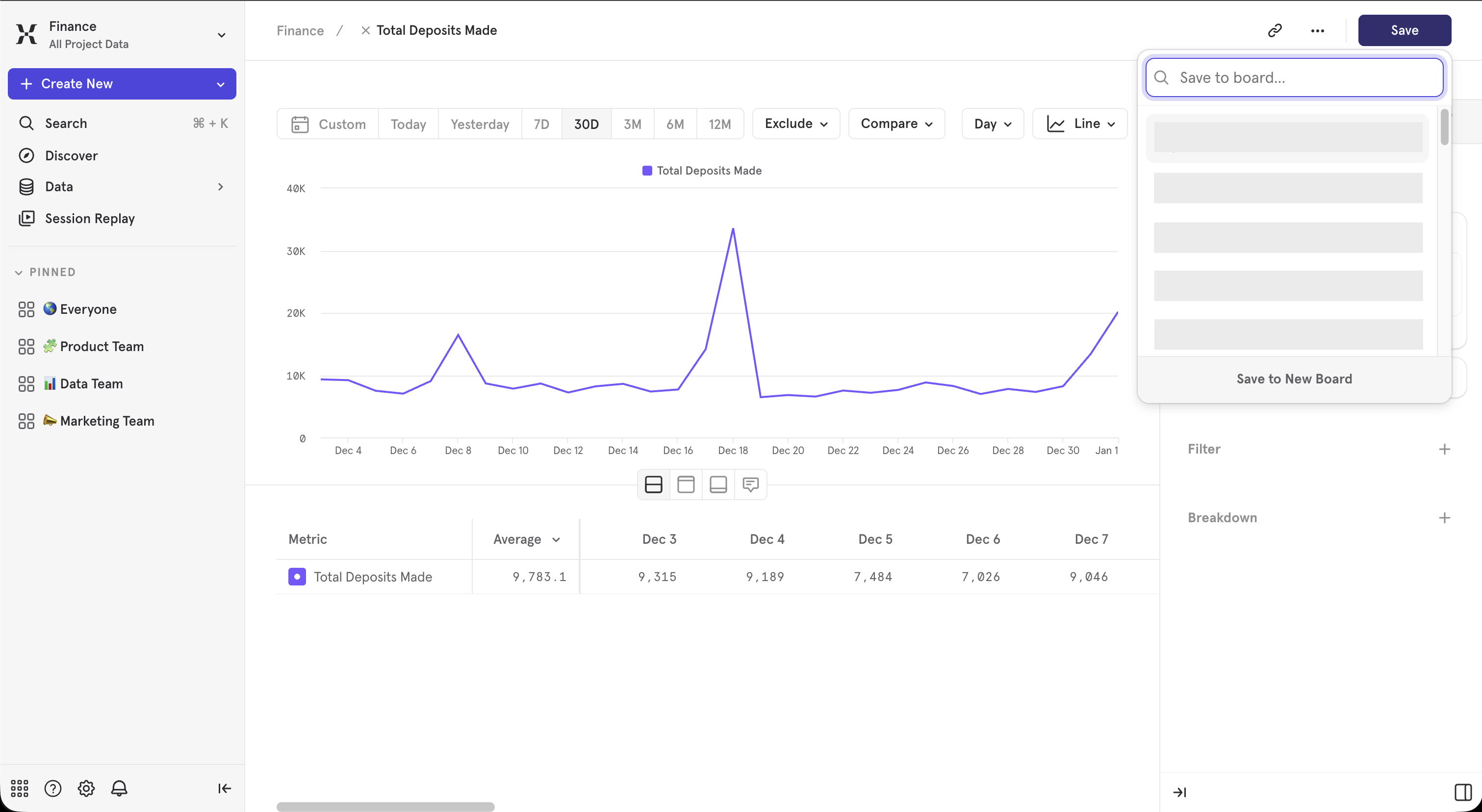
Task: Click the board list vertical scrollbar
Action: [x=1444, y=127]
